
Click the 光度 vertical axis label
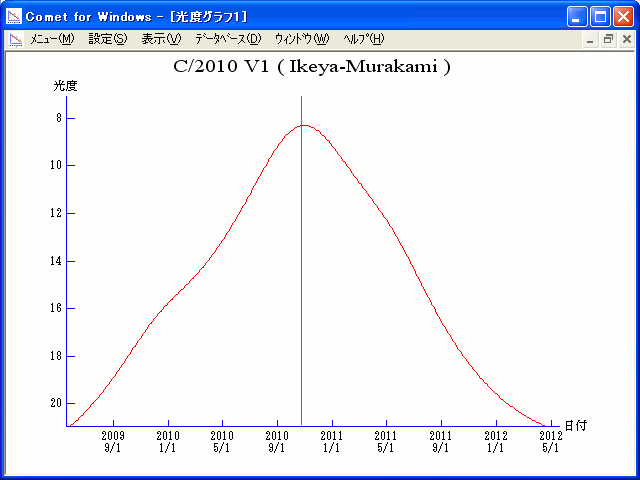pyautogui.click(x=65, y=86)
